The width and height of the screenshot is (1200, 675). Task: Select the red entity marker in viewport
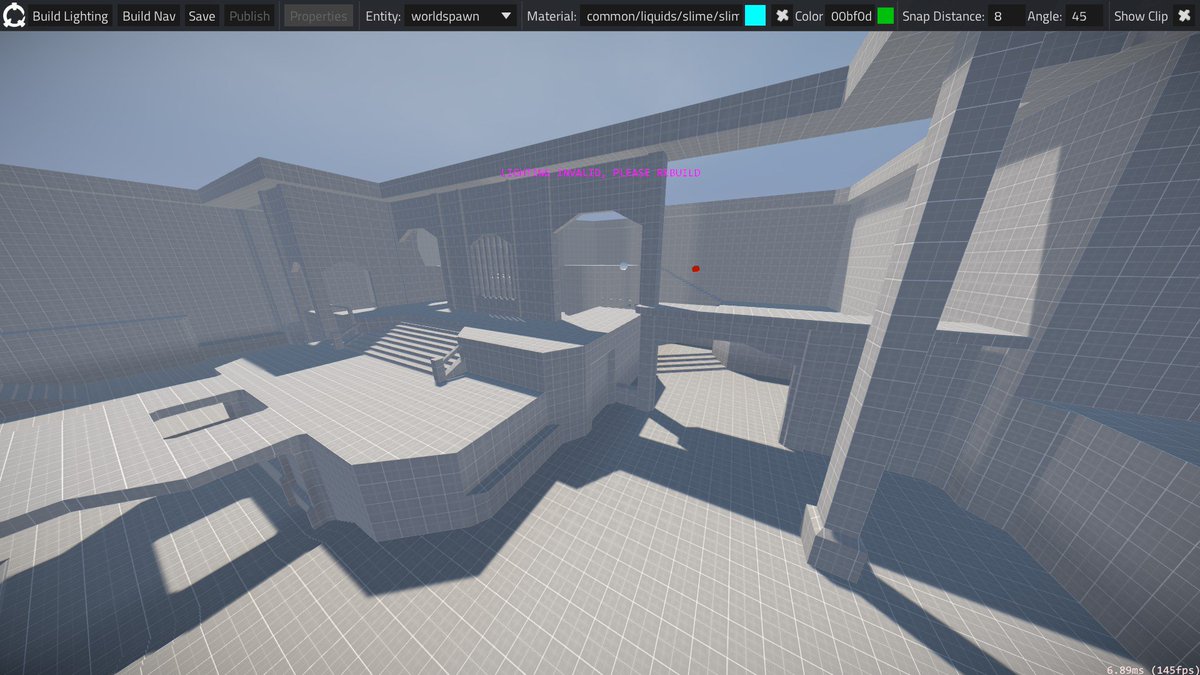[696, 268]
